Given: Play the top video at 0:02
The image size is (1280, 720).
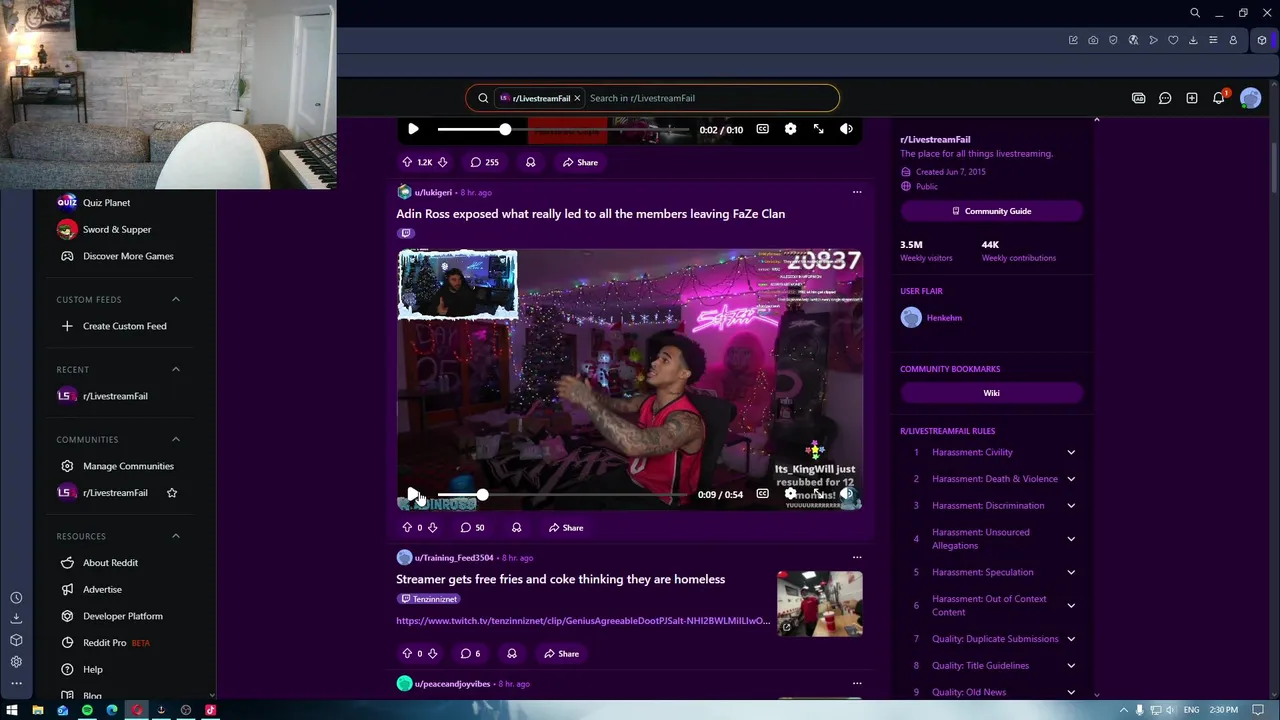Looking at the screenshot, I should pyautogui.click(x=413, y=129).
